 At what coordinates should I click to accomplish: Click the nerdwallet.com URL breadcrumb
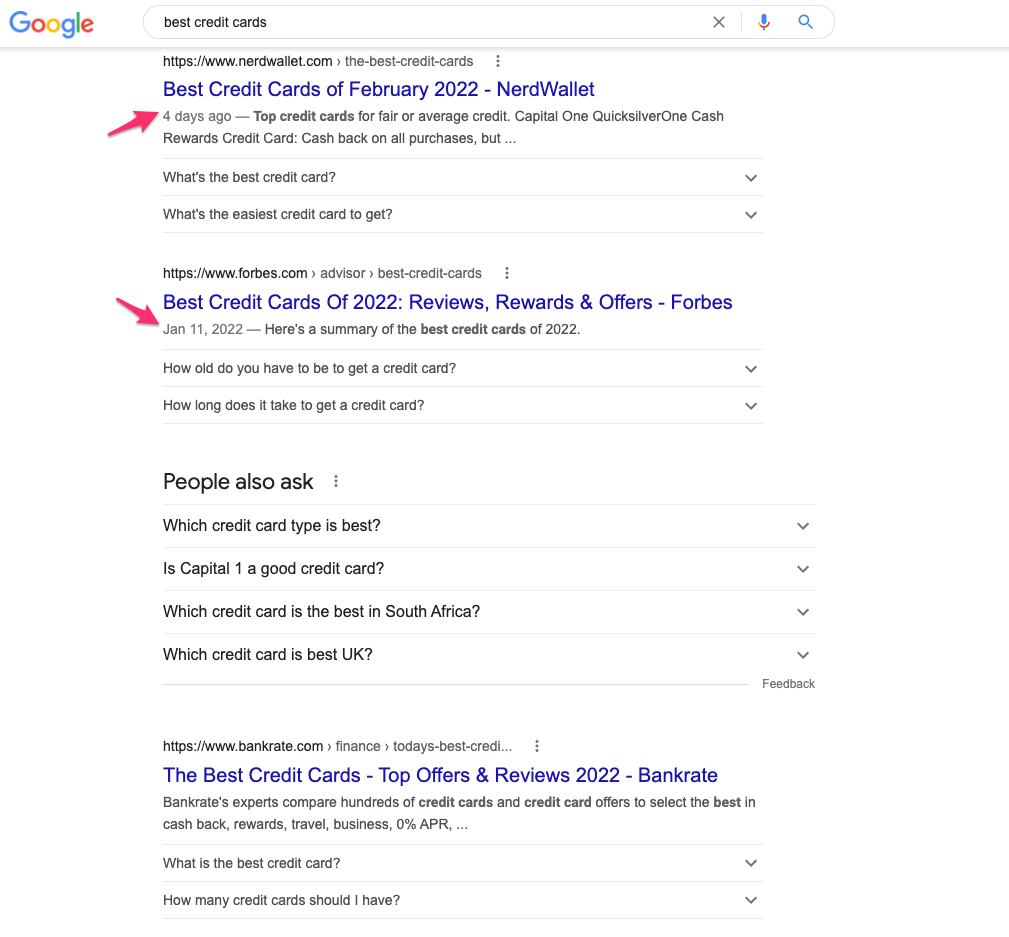(318, 61)
